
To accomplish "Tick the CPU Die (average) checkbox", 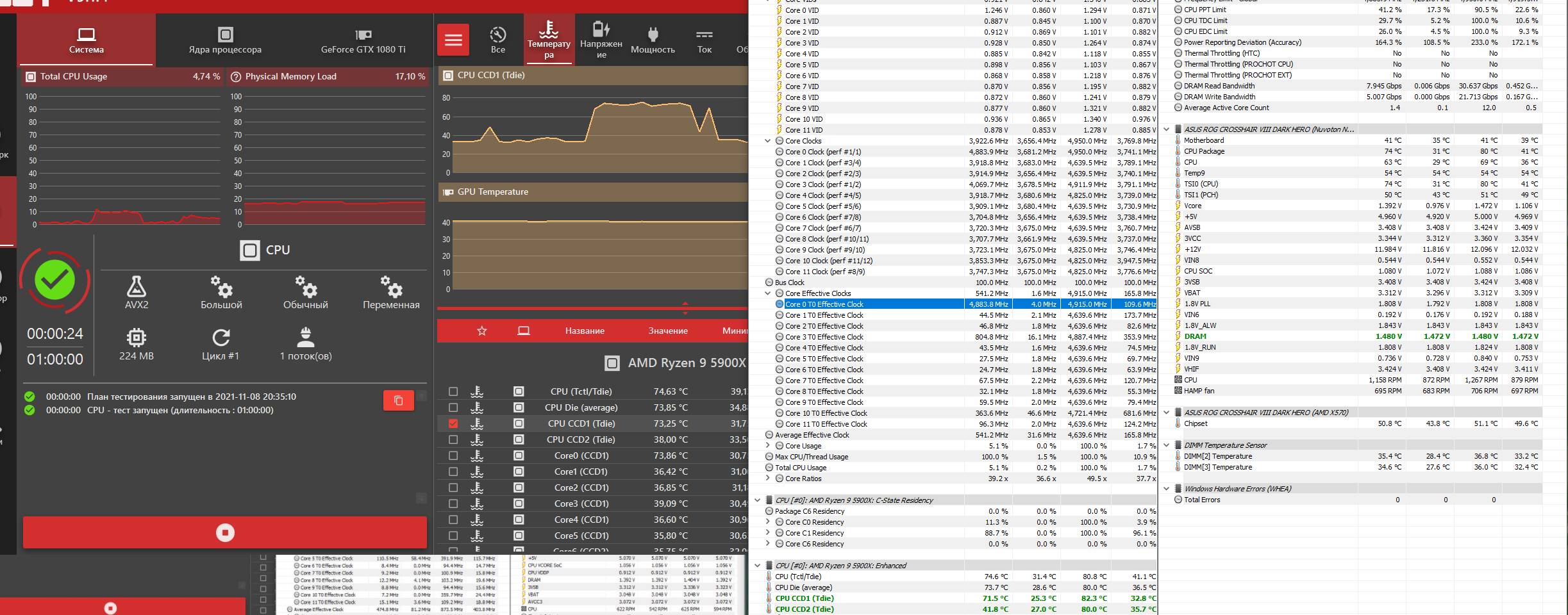I will 453,407.
